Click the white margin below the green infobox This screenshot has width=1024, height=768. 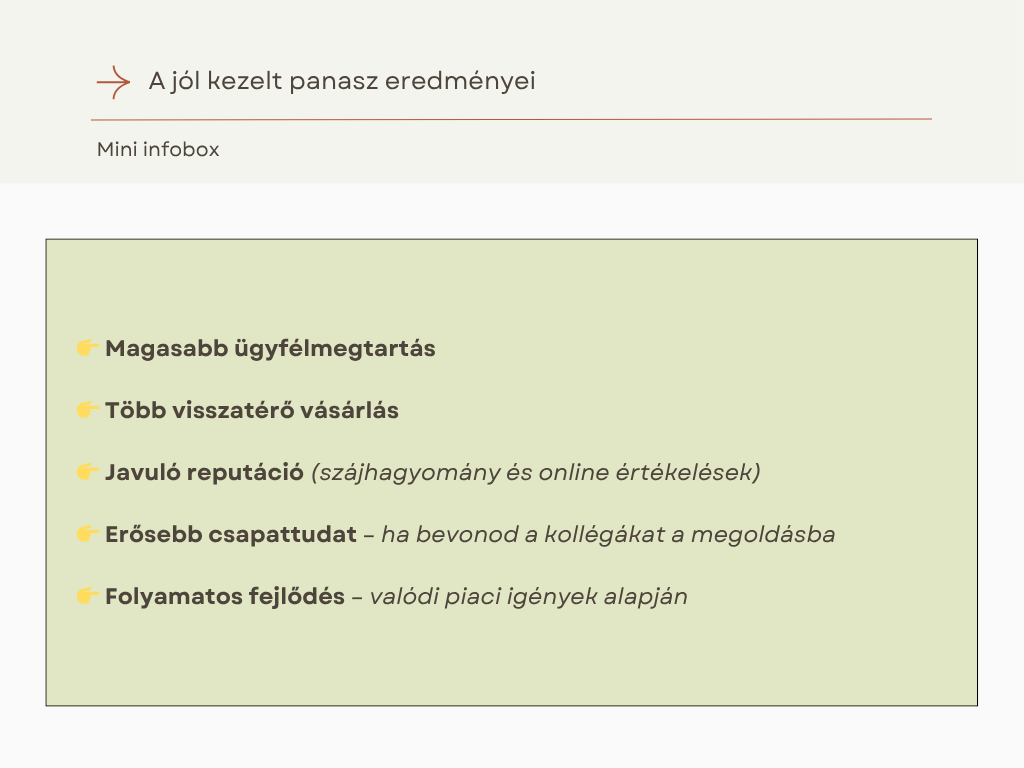click(x=511, y=738)
